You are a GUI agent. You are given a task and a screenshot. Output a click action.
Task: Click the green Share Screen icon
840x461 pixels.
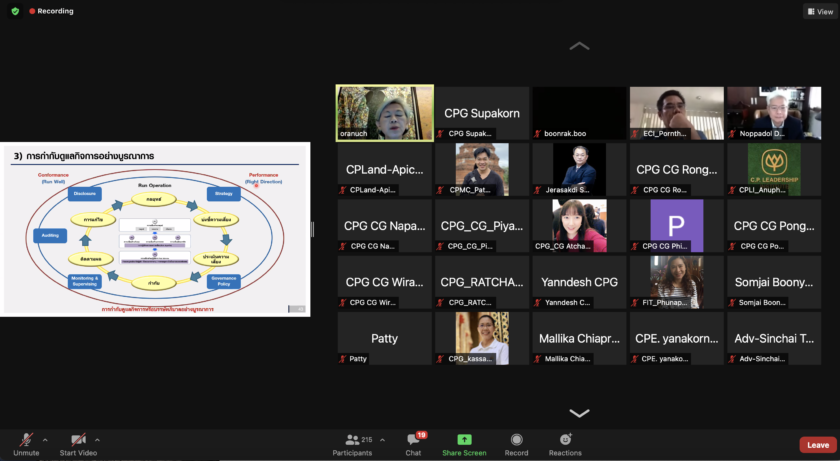point(464,440)
